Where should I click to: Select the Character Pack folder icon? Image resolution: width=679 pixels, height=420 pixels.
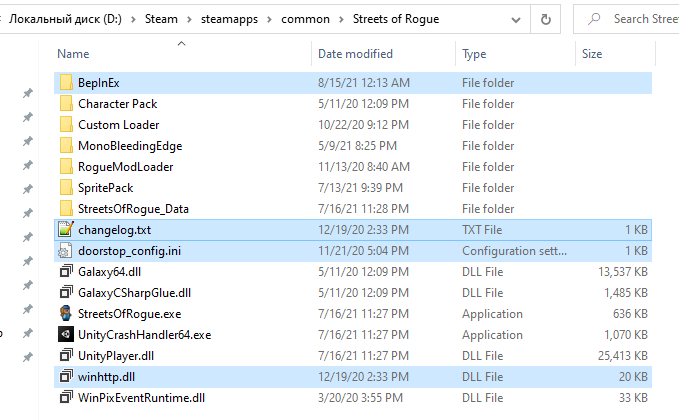(x=66, y=103)
